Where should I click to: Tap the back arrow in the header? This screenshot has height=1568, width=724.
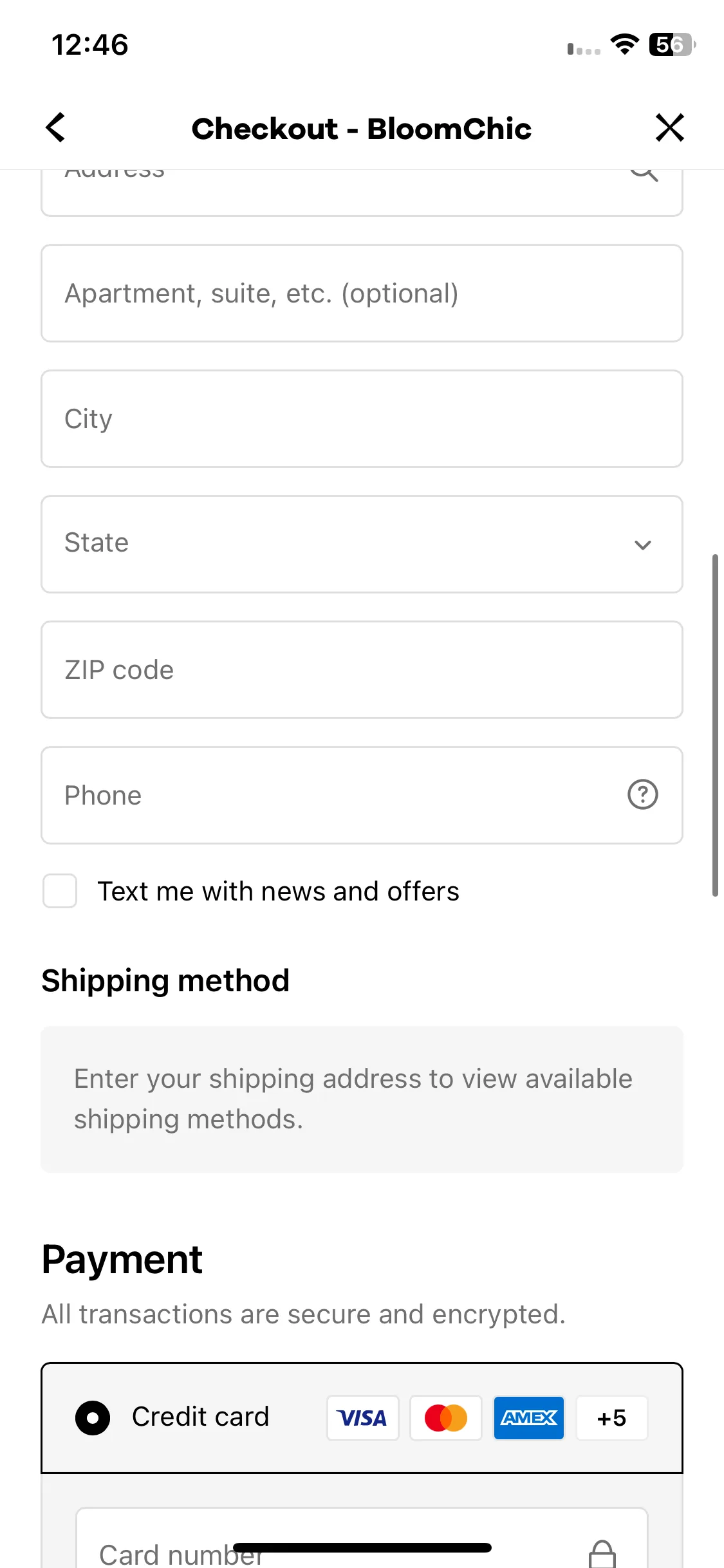56,127
